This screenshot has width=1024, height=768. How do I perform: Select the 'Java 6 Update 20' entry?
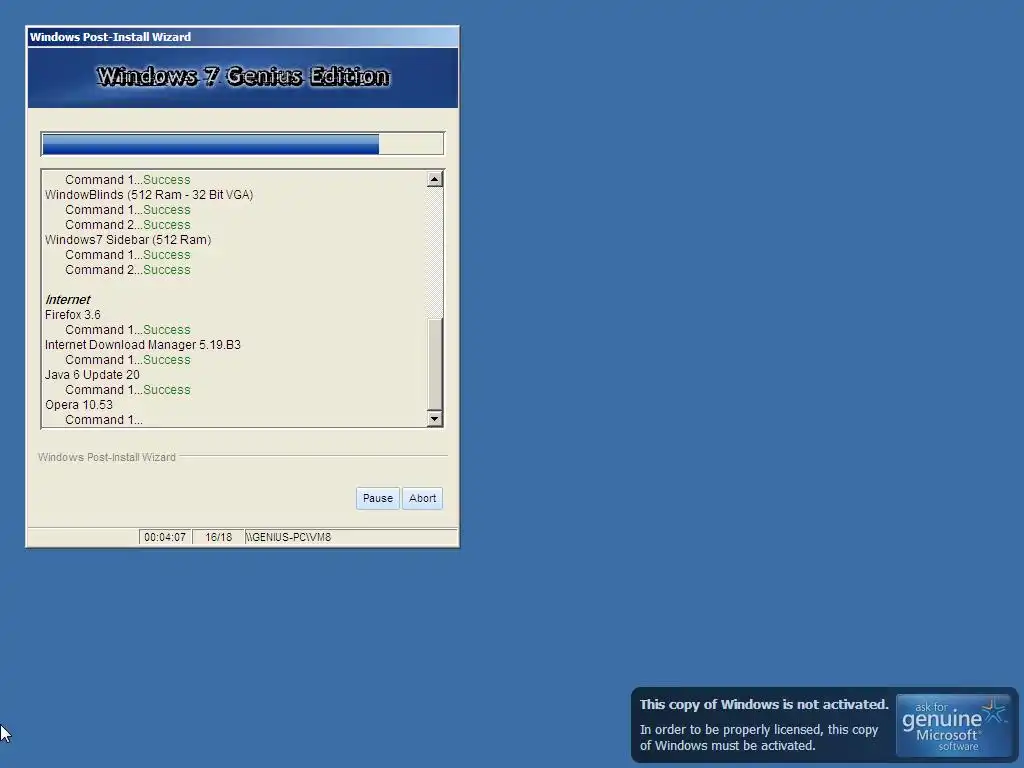pyautogui.click(x=92, y=375)
